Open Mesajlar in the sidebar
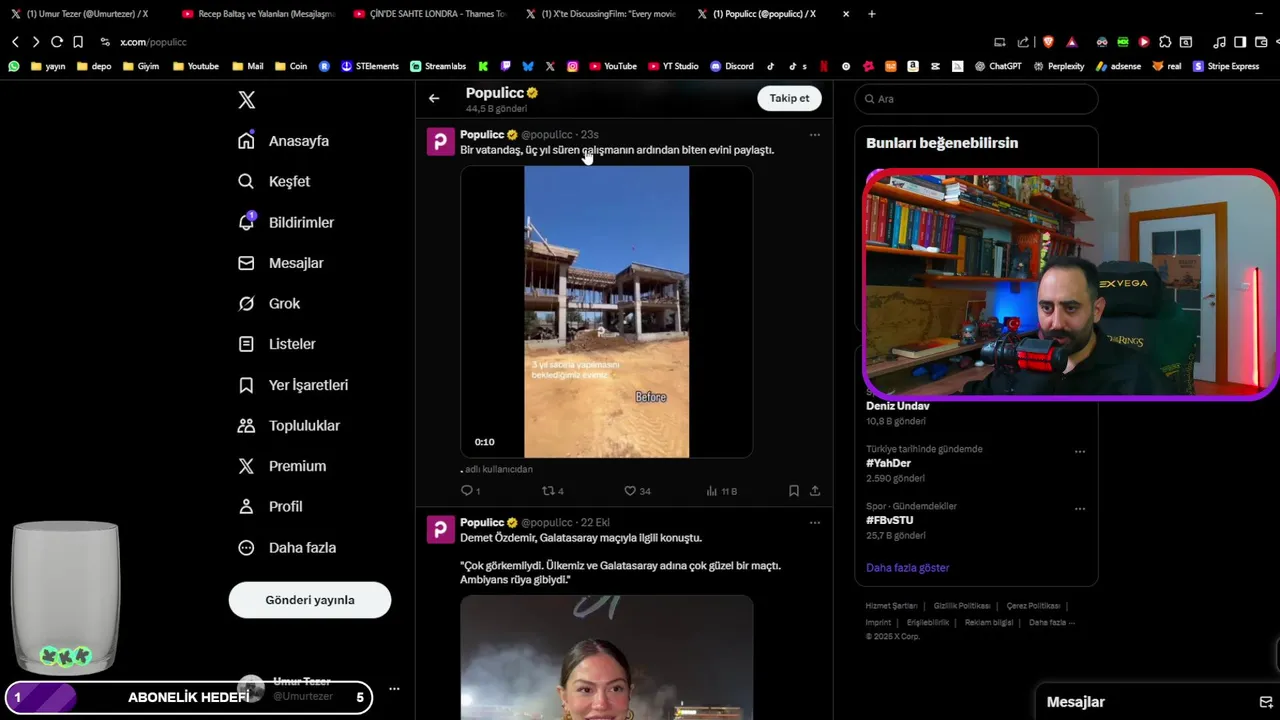Image resolution: width=1280 pixels, height=720 pixels. (x=280, y=263)
